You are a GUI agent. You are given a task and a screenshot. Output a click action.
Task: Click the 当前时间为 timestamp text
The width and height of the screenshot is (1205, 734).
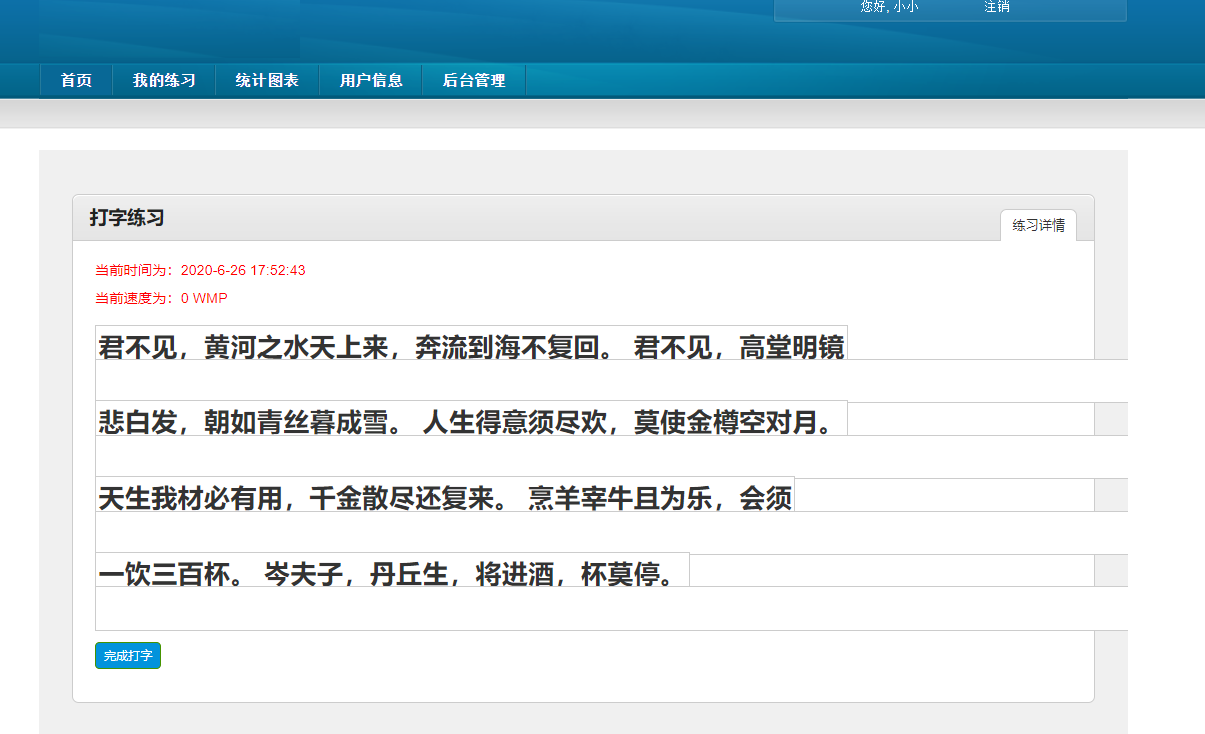tap(200, 270)
